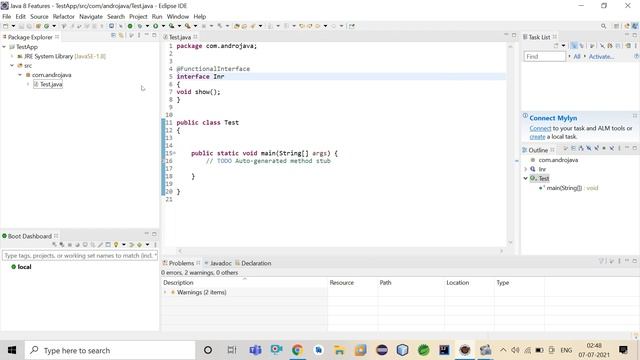Open the New Task dropdown arrow in Task List

(563, 46)
